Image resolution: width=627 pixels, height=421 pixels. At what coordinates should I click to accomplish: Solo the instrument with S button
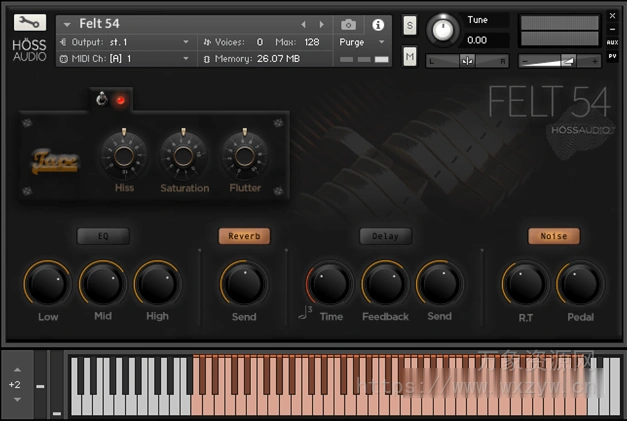[x=409, y=26]
